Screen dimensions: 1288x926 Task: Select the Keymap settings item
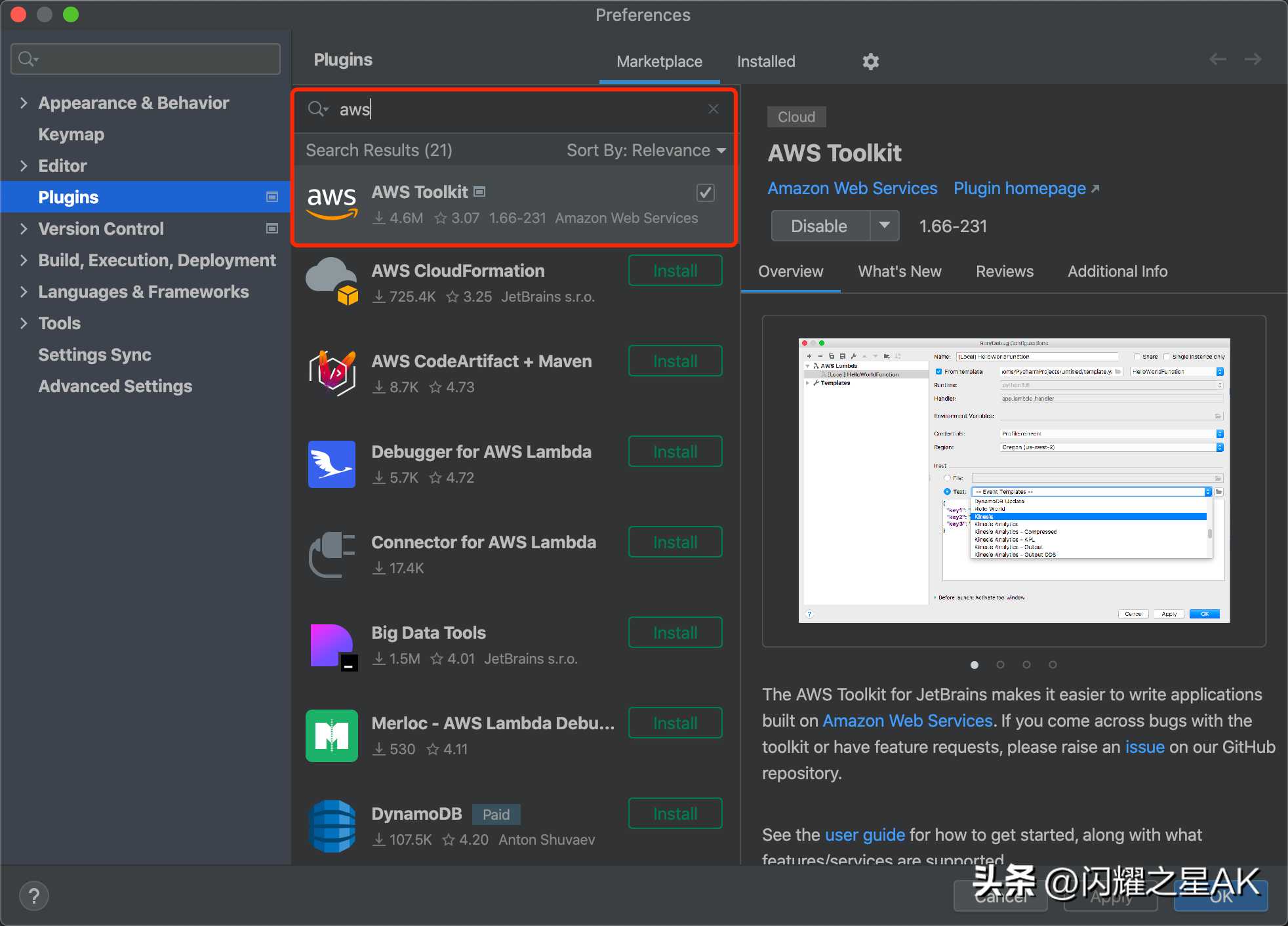point(71,134)
